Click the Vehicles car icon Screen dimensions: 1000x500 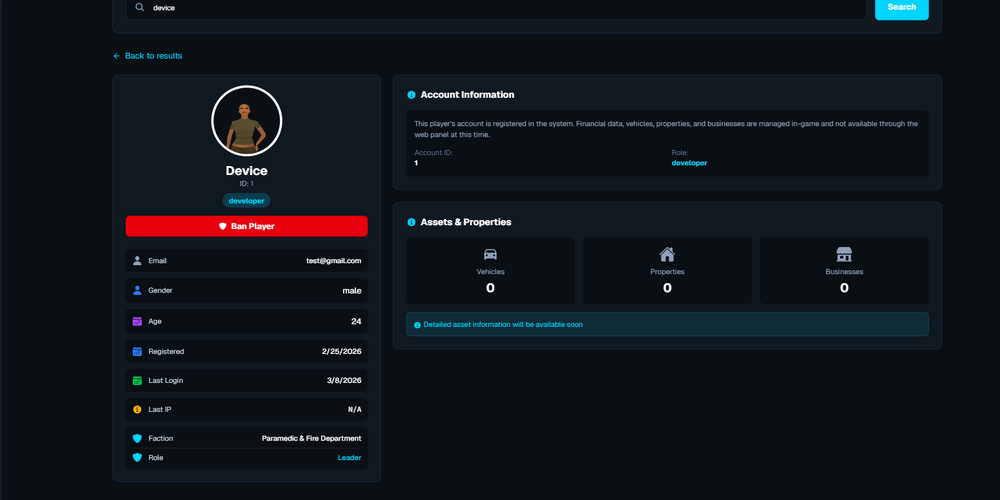point(490,254)
